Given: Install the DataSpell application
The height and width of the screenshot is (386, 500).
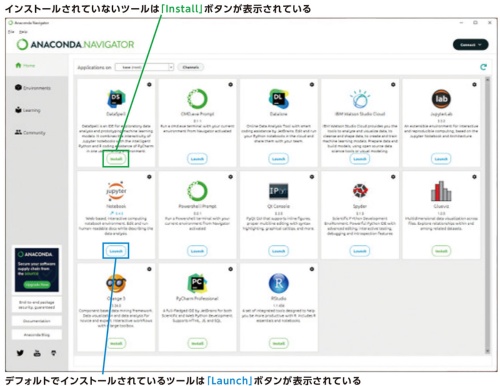Looking at the screenshot, I should tap(116, 159).
